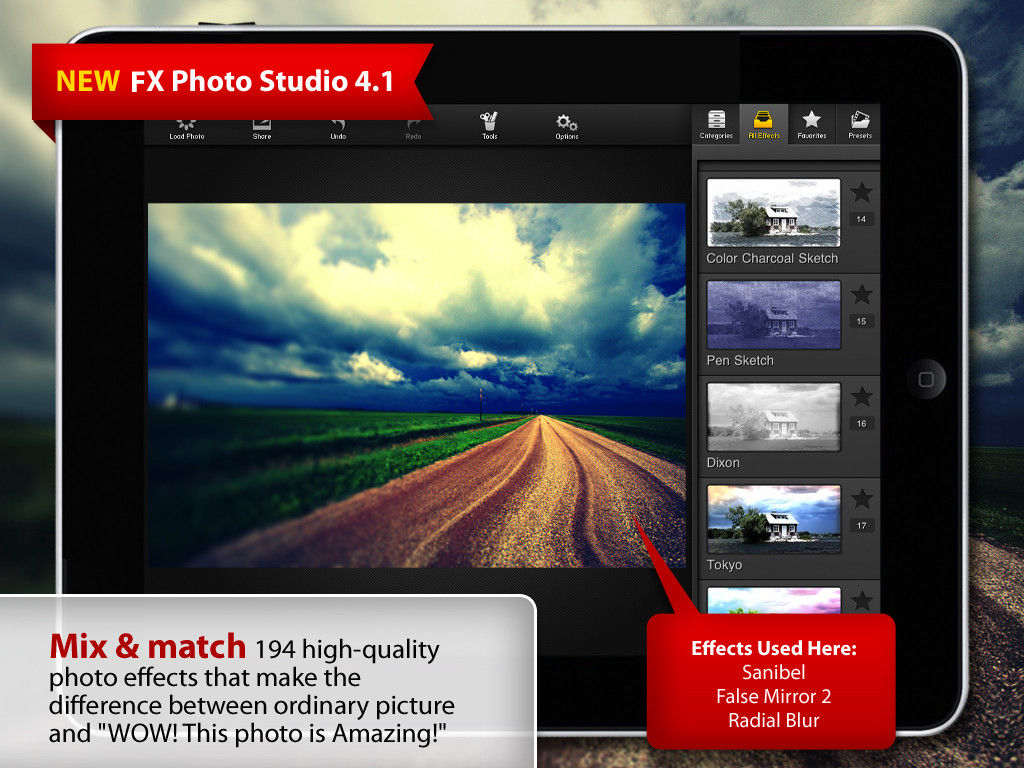The height and width of the screenshot is (768, 1024).
Task: Click the "Pen Sketch" name label
Action: [x=740, y=360]
